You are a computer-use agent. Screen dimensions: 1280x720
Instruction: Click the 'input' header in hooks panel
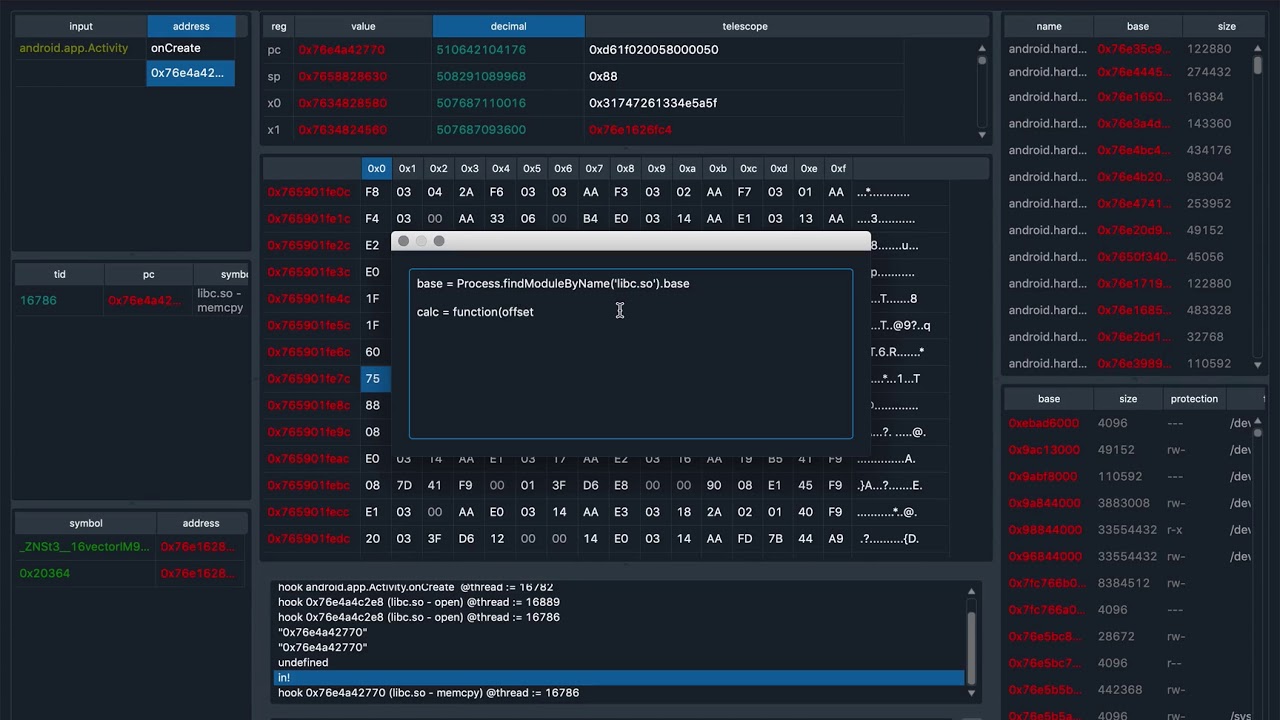pos(81,26)
